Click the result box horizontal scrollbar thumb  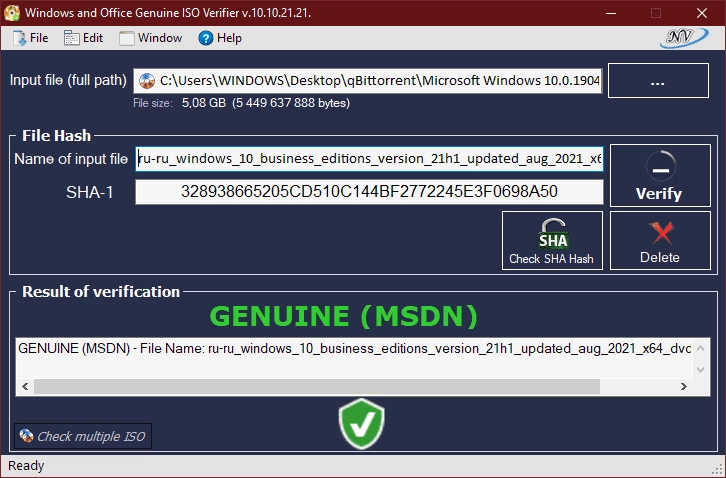[x=317, y=386]
